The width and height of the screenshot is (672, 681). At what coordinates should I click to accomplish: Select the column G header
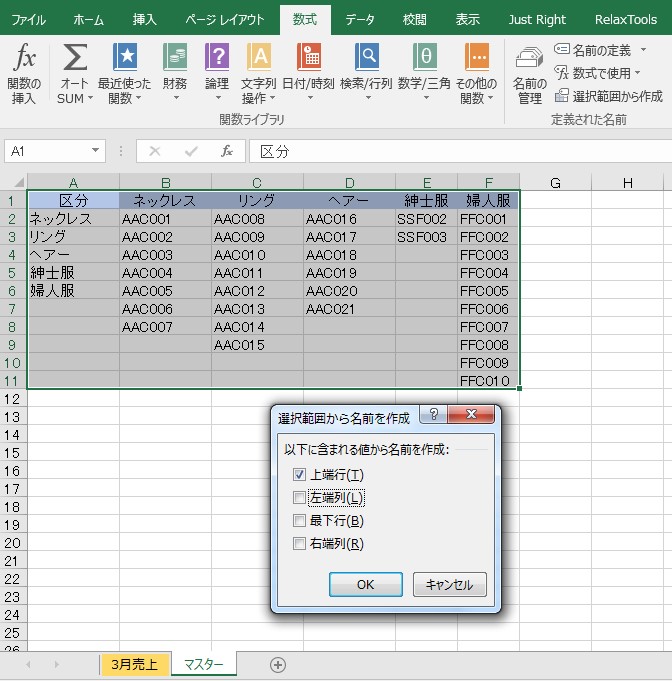(x=555, y=182)
